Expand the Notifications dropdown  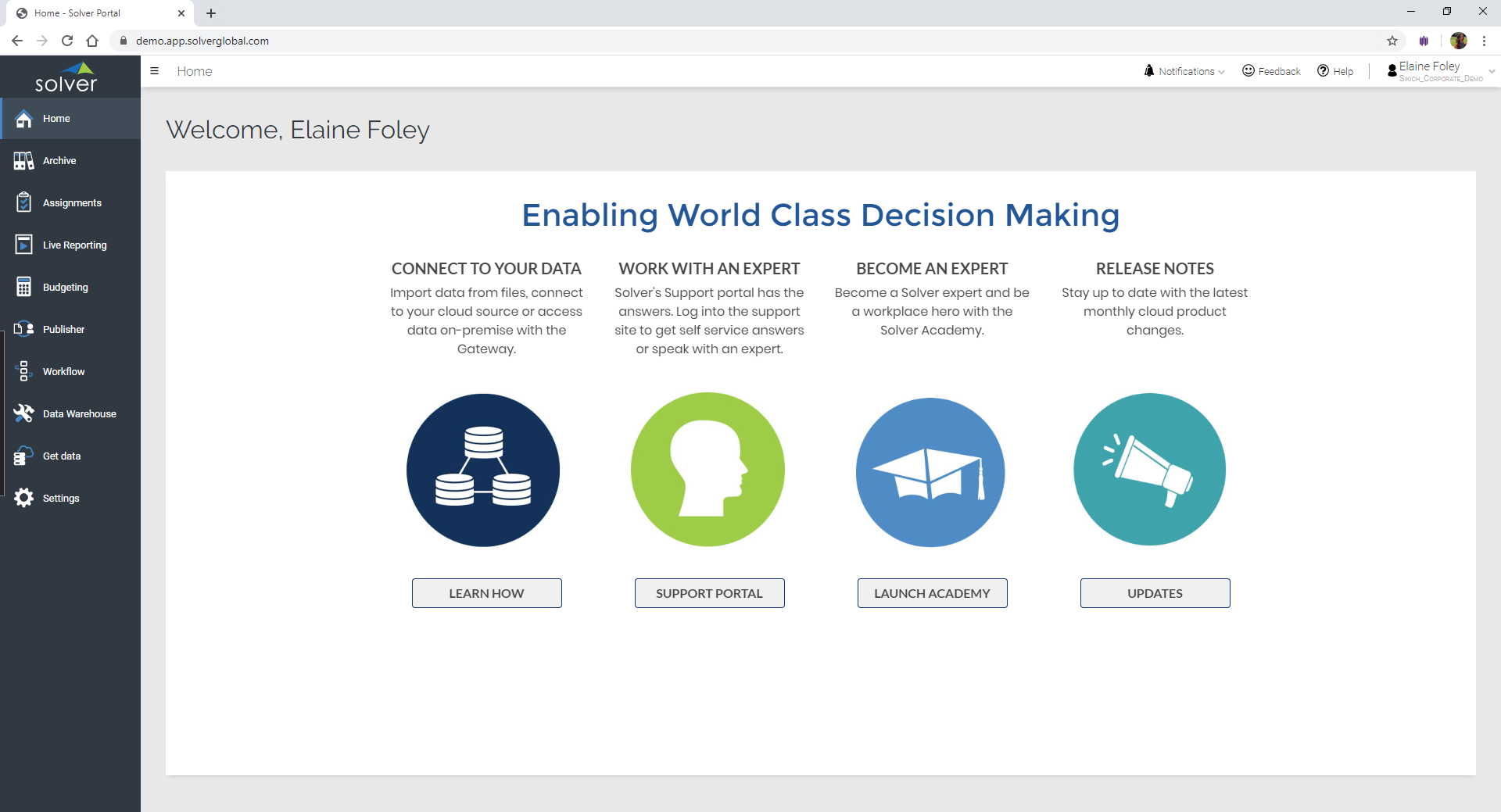pos(1184,71)
